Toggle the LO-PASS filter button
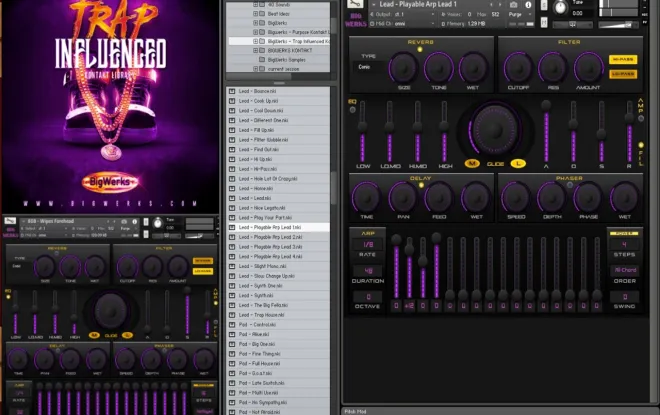Screen dimensions: 660x415 click(623, 74)
